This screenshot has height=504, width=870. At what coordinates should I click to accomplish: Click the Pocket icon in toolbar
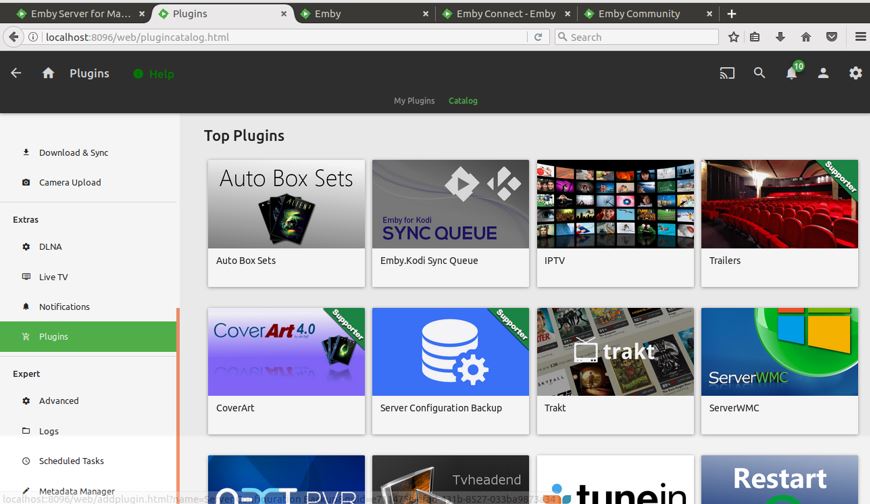click(831, 37)
